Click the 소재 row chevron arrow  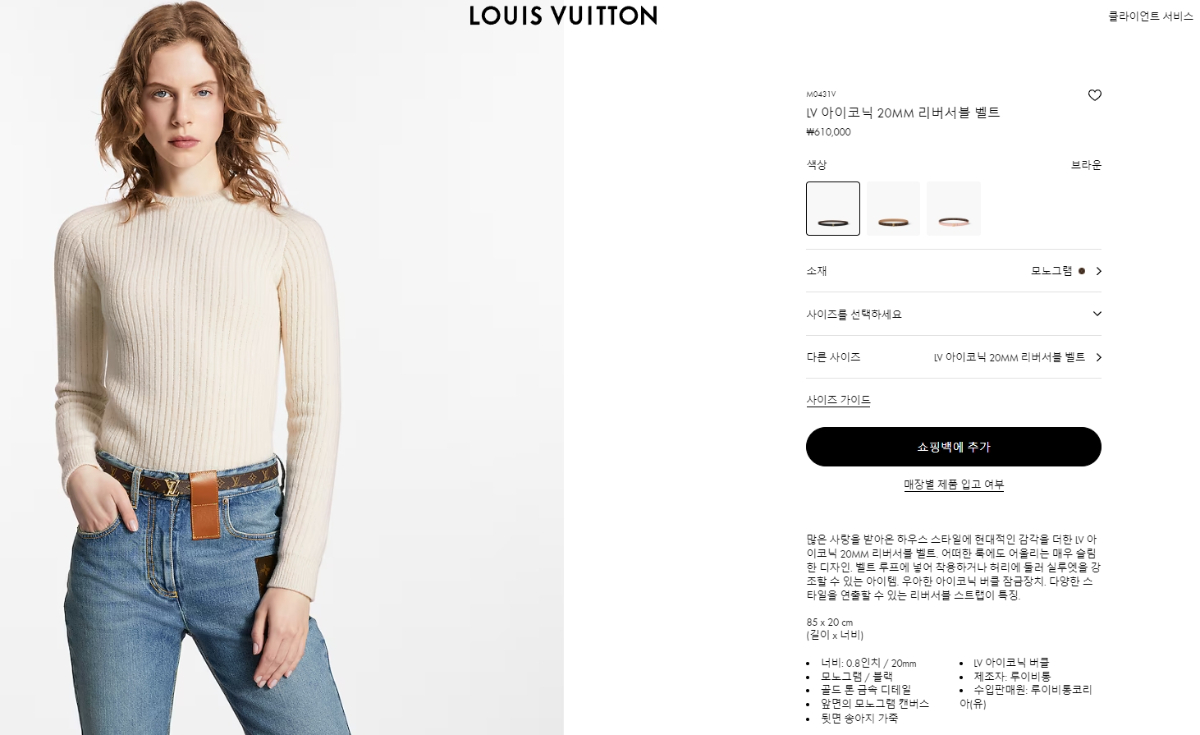point(1098,271)
